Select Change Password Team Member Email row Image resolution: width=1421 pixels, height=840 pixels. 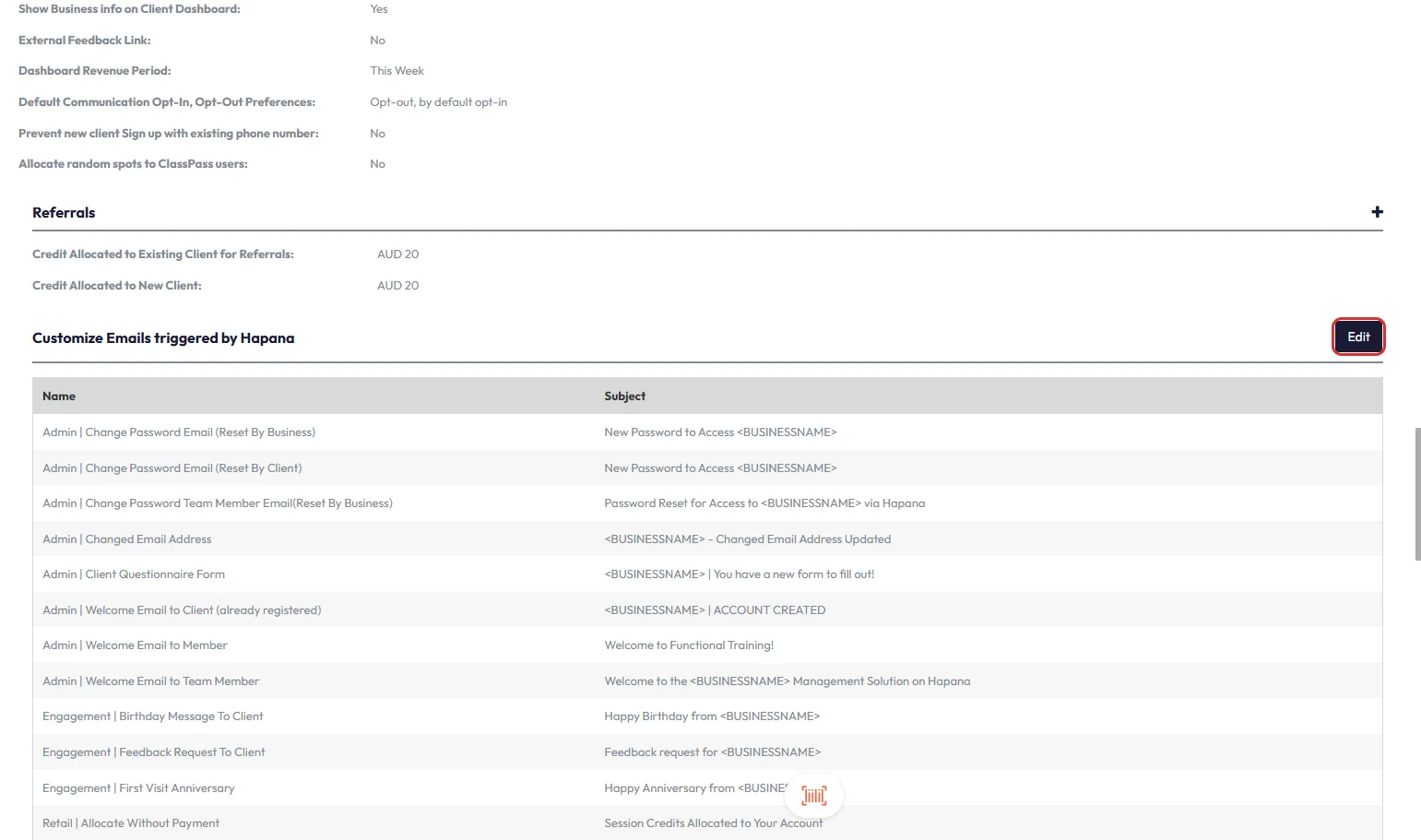pyautogui.click(x=218, y=503)
